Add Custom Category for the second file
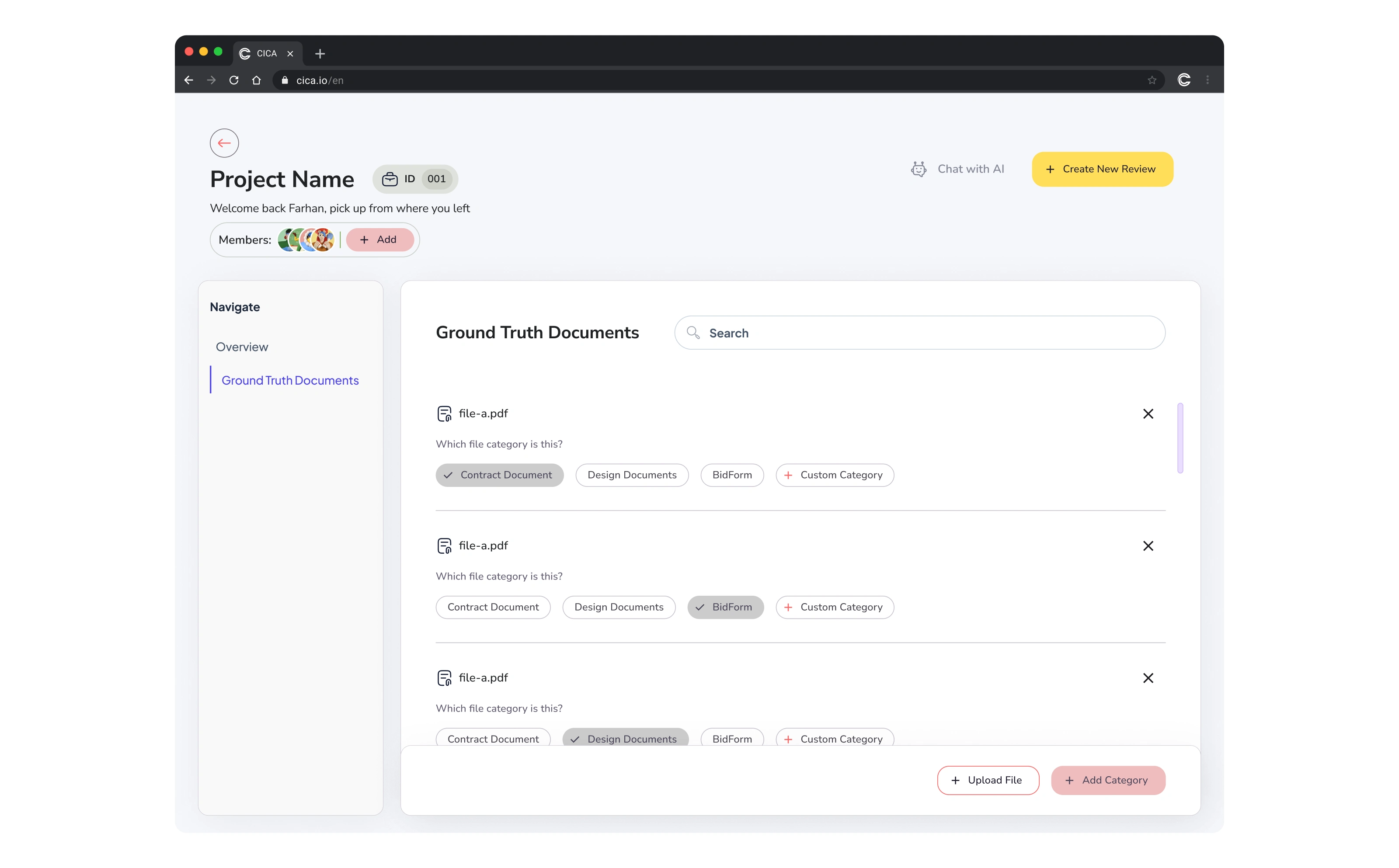The image size is (1399, 868). [x=834, y=608]
